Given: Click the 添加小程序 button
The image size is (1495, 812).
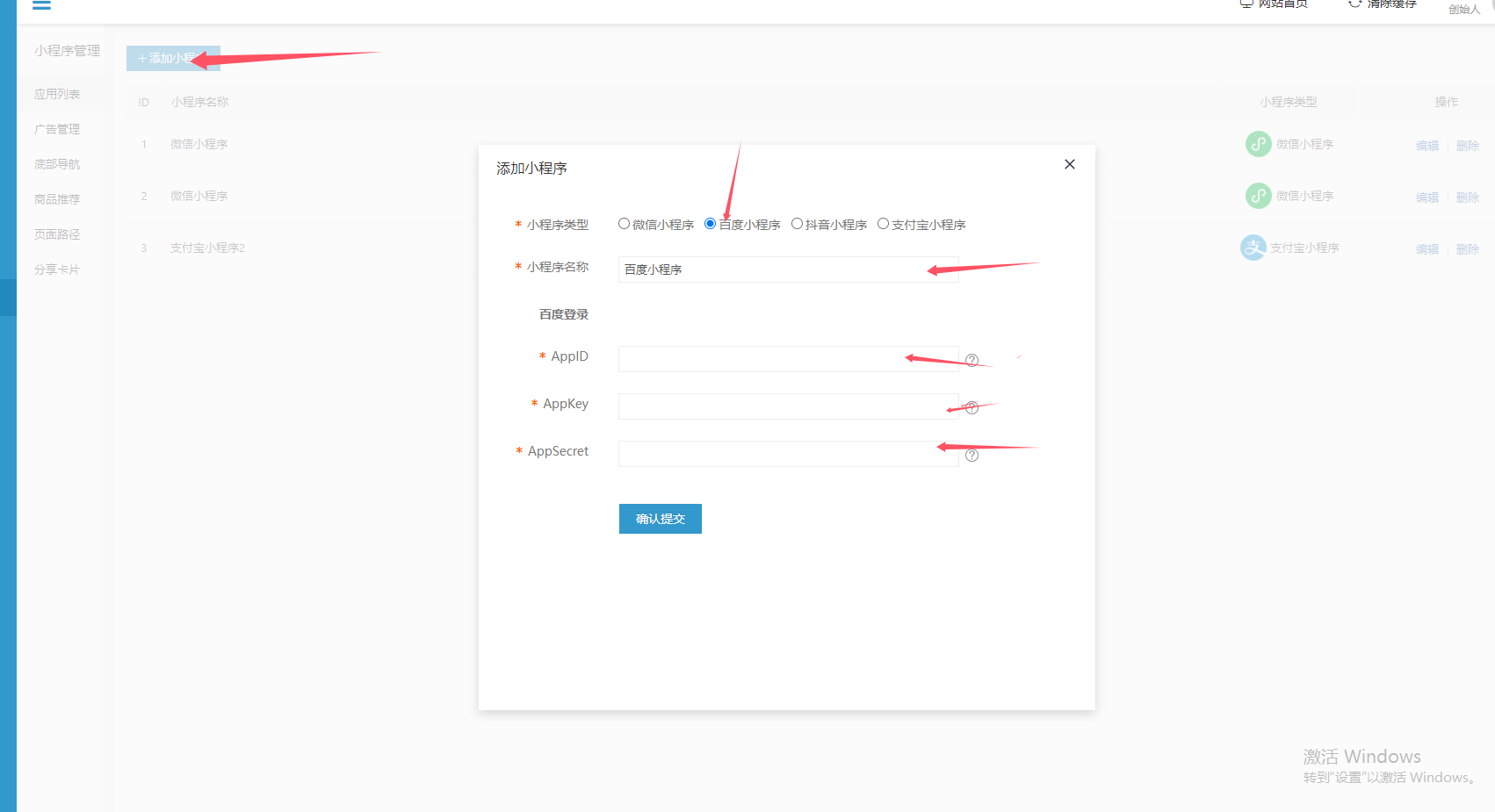Looking at the screenshot, I should click(x=173, y=58).
